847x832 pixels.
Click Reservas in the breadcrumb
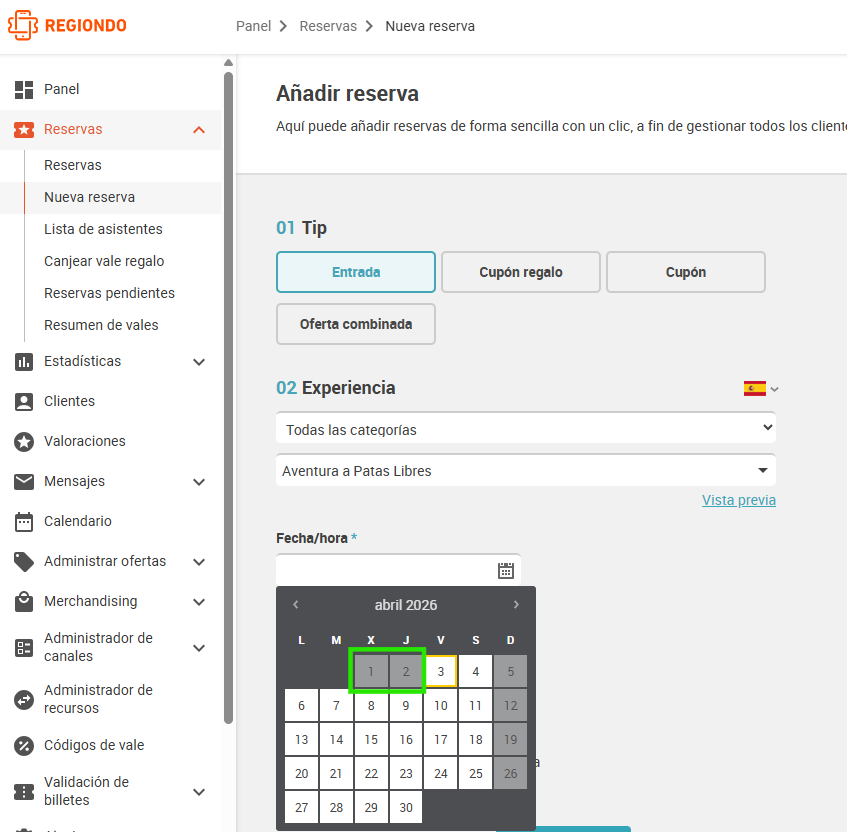tap(328, 26)
